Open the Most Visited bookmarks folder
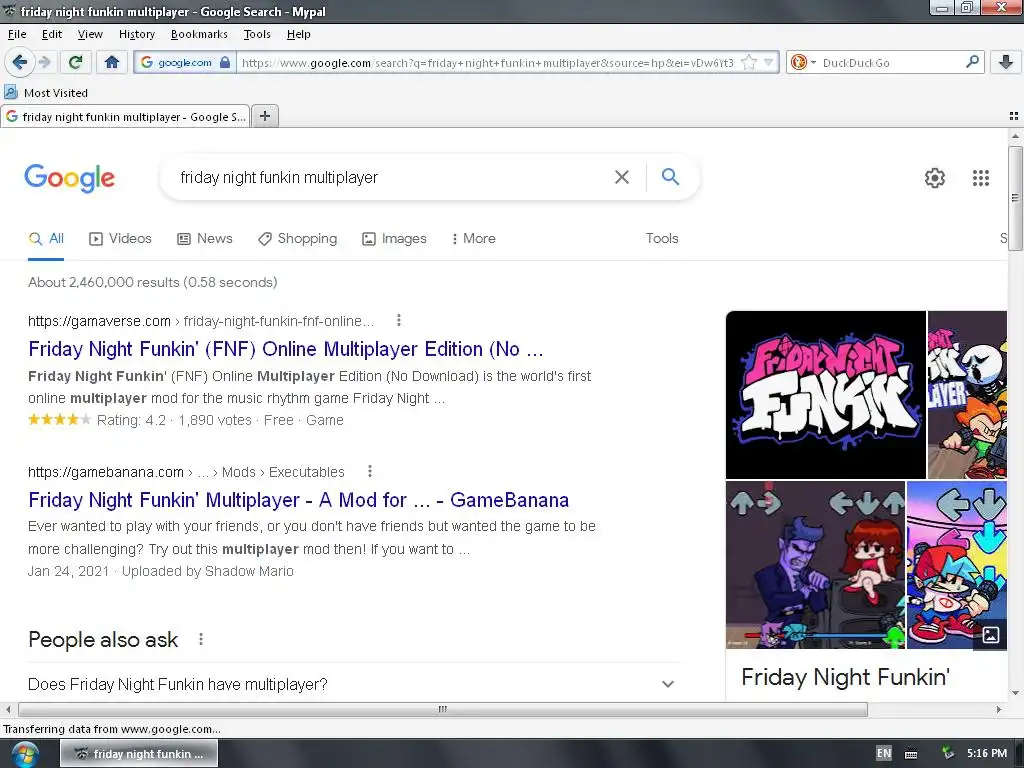This screenshot has width=1024, height=768. click(46, 93)
